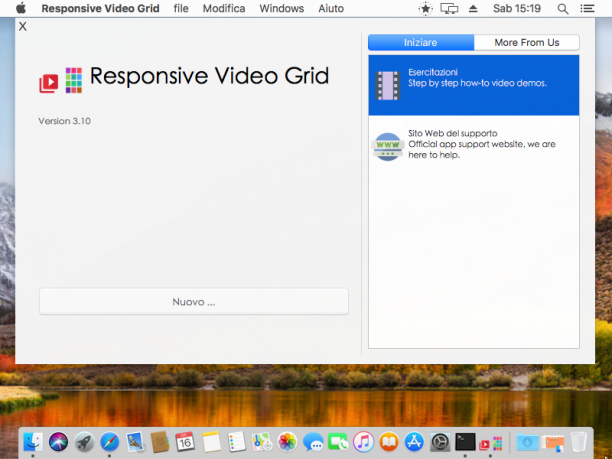Open the Apple menu
This screenshot has height=459, width=612.
click(x=21, y=8)
